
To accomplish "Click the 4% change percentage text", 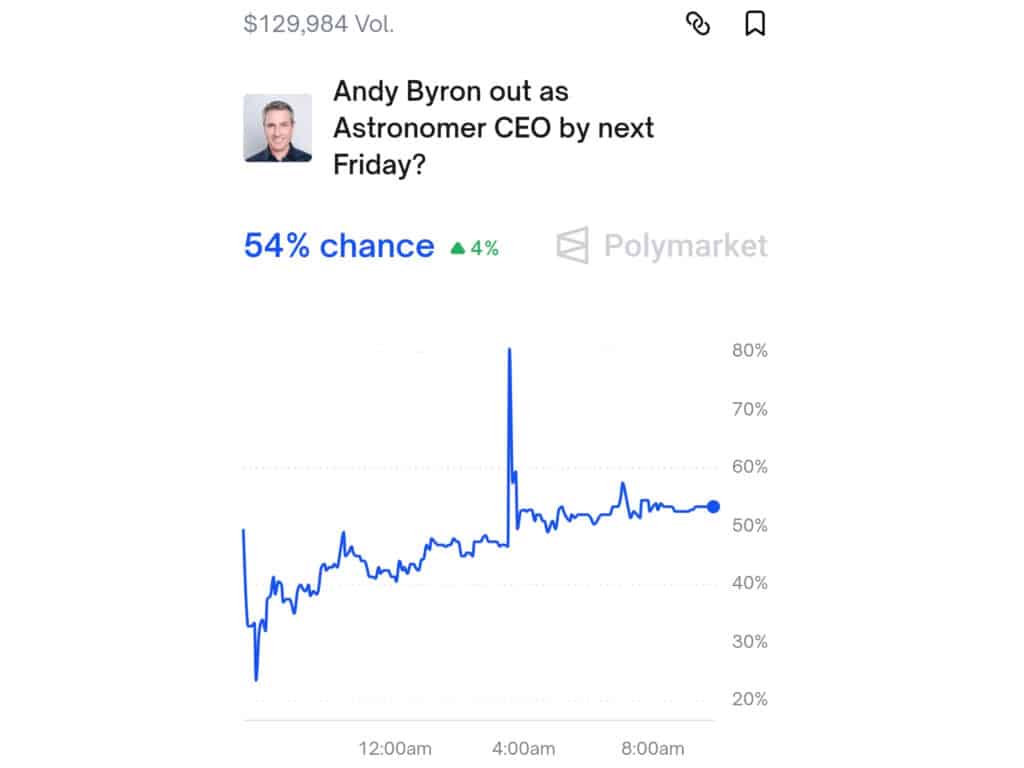I will pyautogui.click(x=485, y=248).
